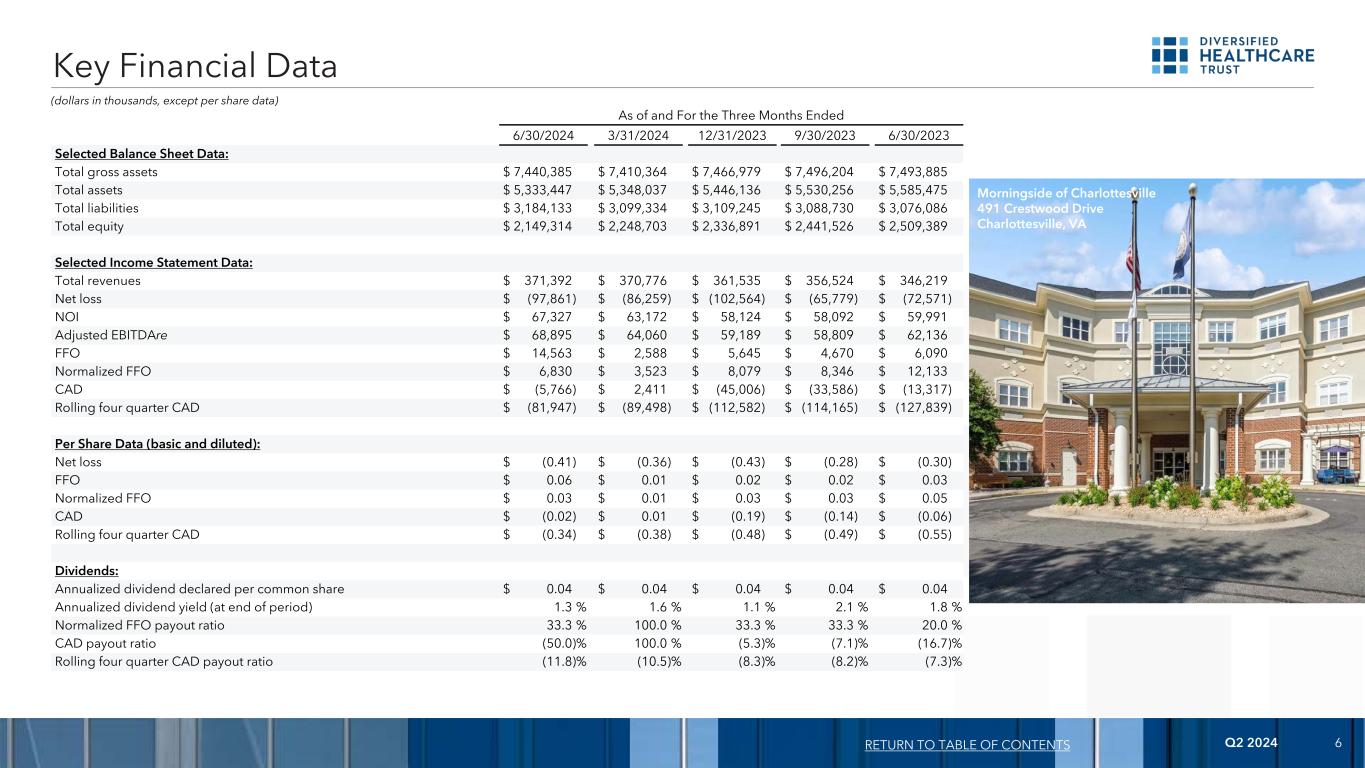The width and height of the screenshot is (1365, 768).
Task: Click the Q2 2024 footer label
Action: 1250,743
